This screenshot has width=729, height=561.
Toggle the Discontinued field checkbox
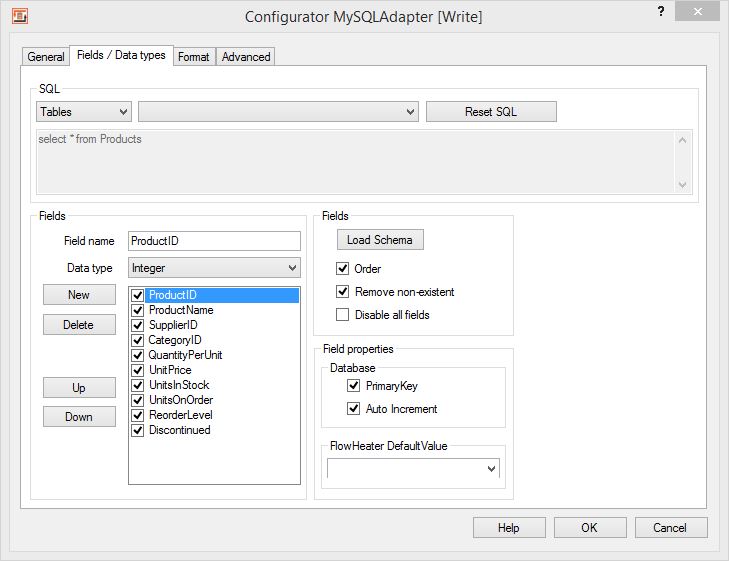(138, 430)
